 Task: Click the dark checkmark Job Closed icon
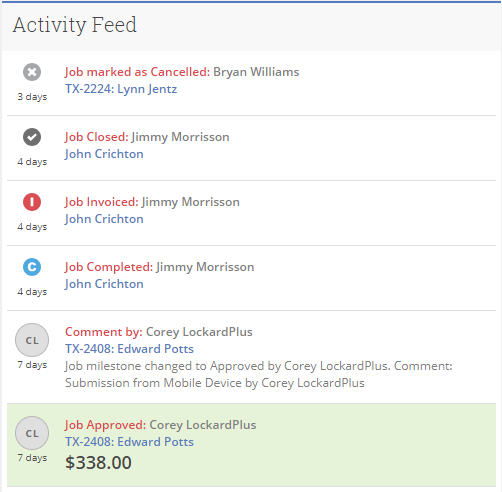[x=32, y=137]
